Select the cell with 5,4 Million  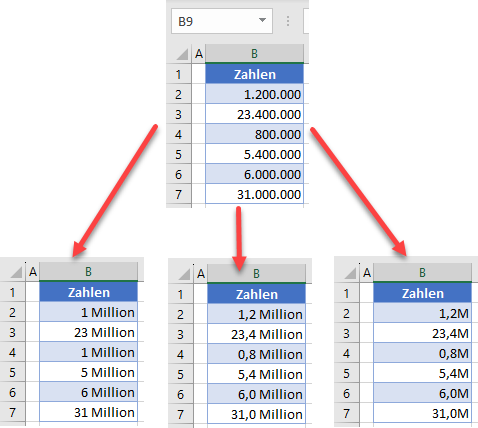pyautogui.click(x=256, y=374)
